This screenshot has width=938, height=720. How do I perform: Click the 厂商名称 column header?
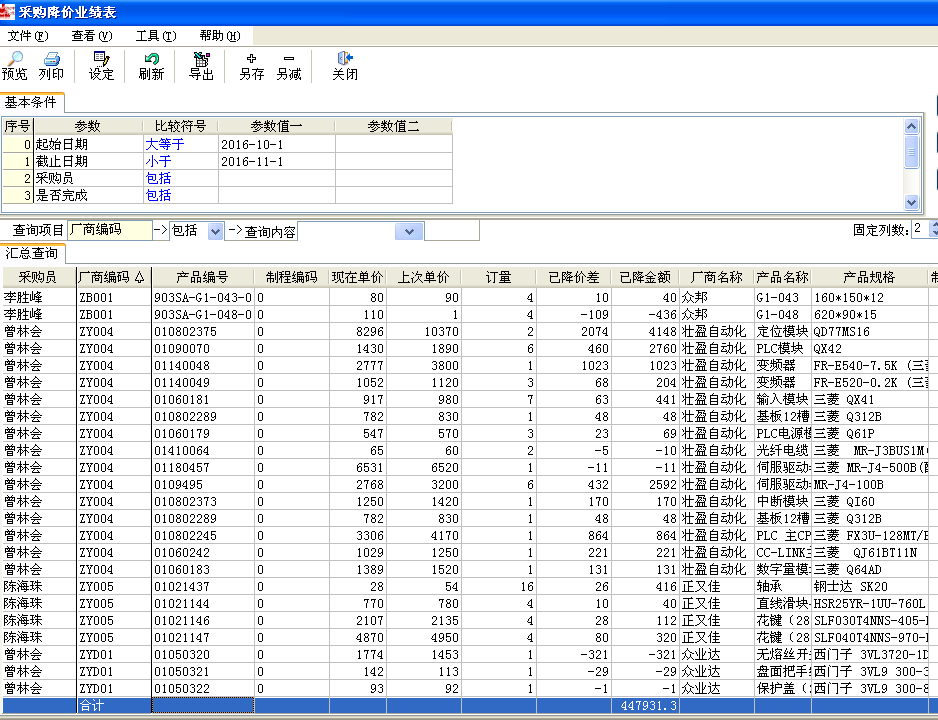click(716, 277)
